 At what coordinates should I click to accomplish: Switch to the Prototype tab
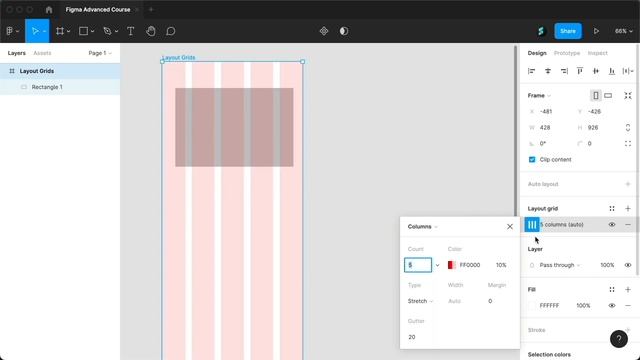567,53
